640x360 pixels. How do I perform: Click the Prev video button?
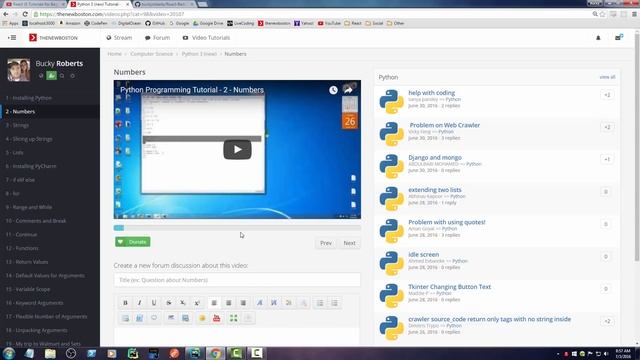(x=326, y=243)
